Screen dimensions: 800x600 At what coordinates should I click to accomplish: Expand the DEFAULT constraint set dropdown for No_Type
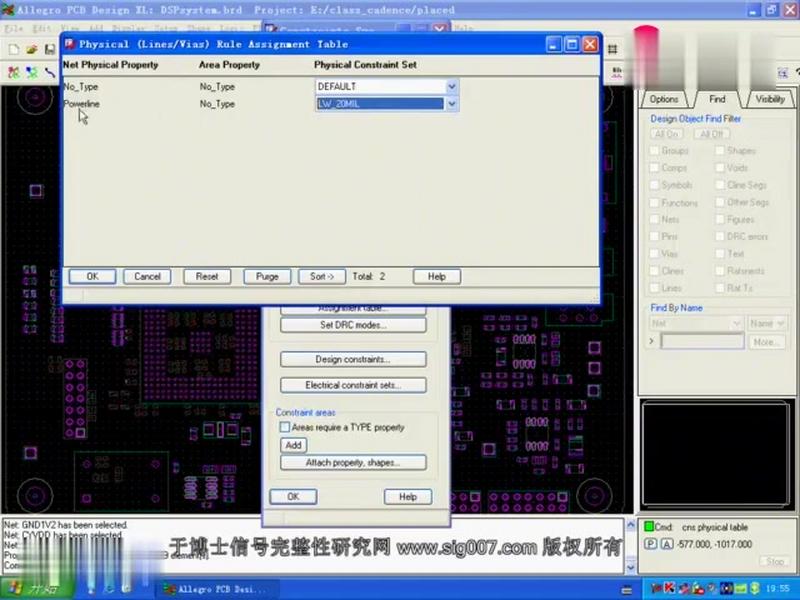(x=451, y=86)
